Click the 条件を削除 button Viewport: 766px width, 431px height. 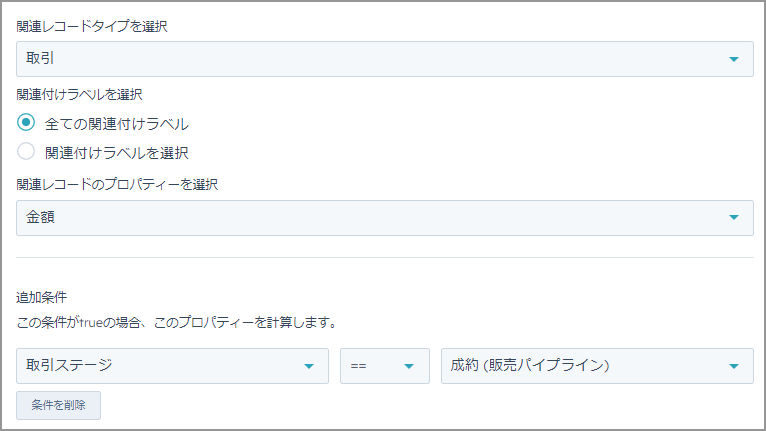(58, 405)
